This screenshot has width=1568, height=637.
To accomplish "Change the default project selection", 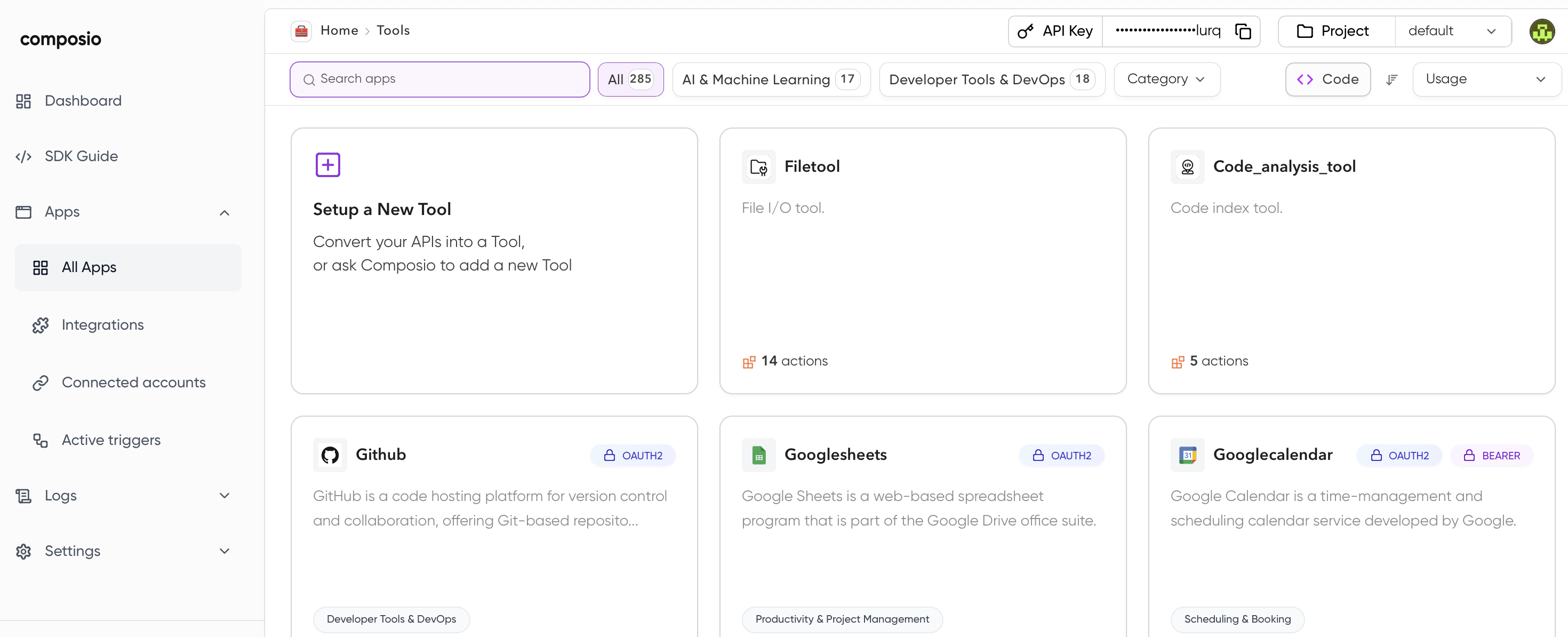I will (1453, 31).
